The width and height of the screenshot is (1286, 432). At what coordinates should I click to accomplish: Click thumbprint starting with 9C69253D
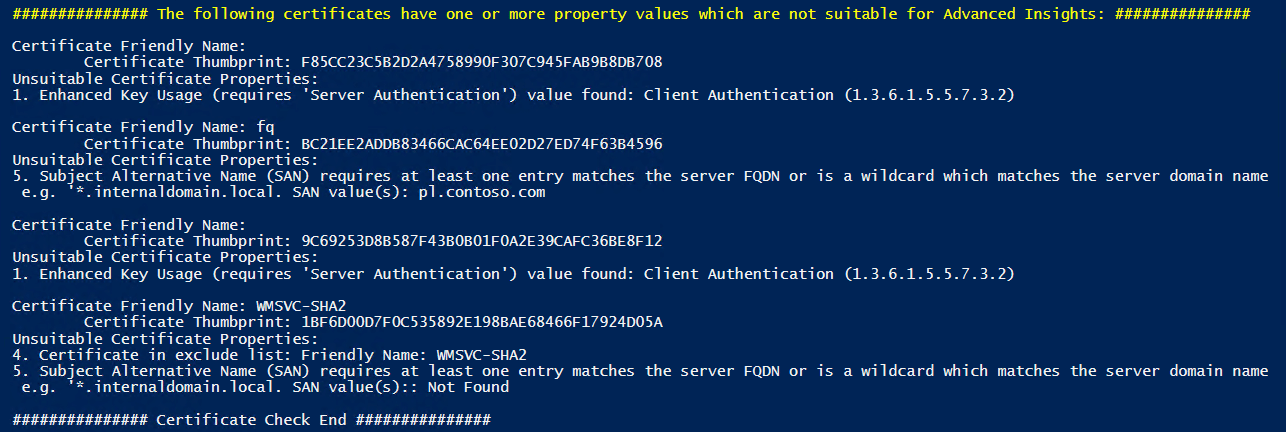point(481,241)
